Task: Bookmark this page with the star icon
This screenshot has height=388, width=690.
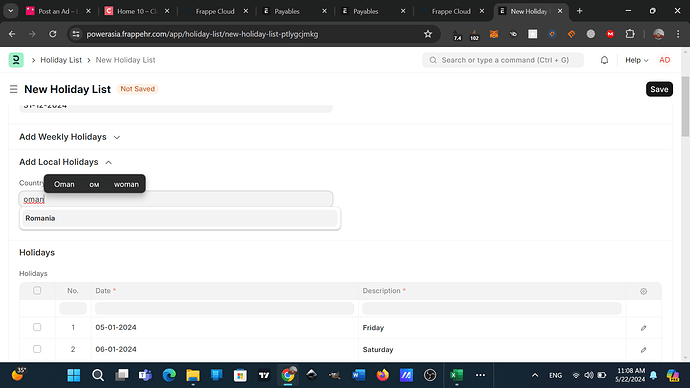Action: tap(428, 34)
